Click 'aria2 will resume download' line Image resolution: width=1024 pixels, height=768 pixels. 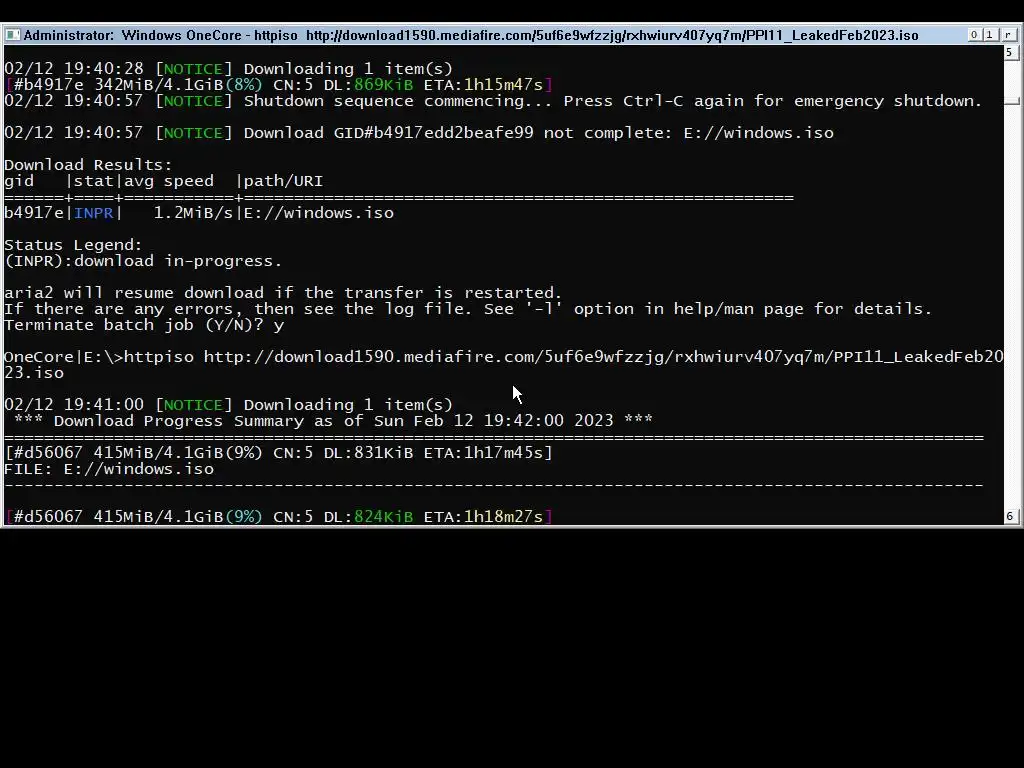(x=283, y=293)
